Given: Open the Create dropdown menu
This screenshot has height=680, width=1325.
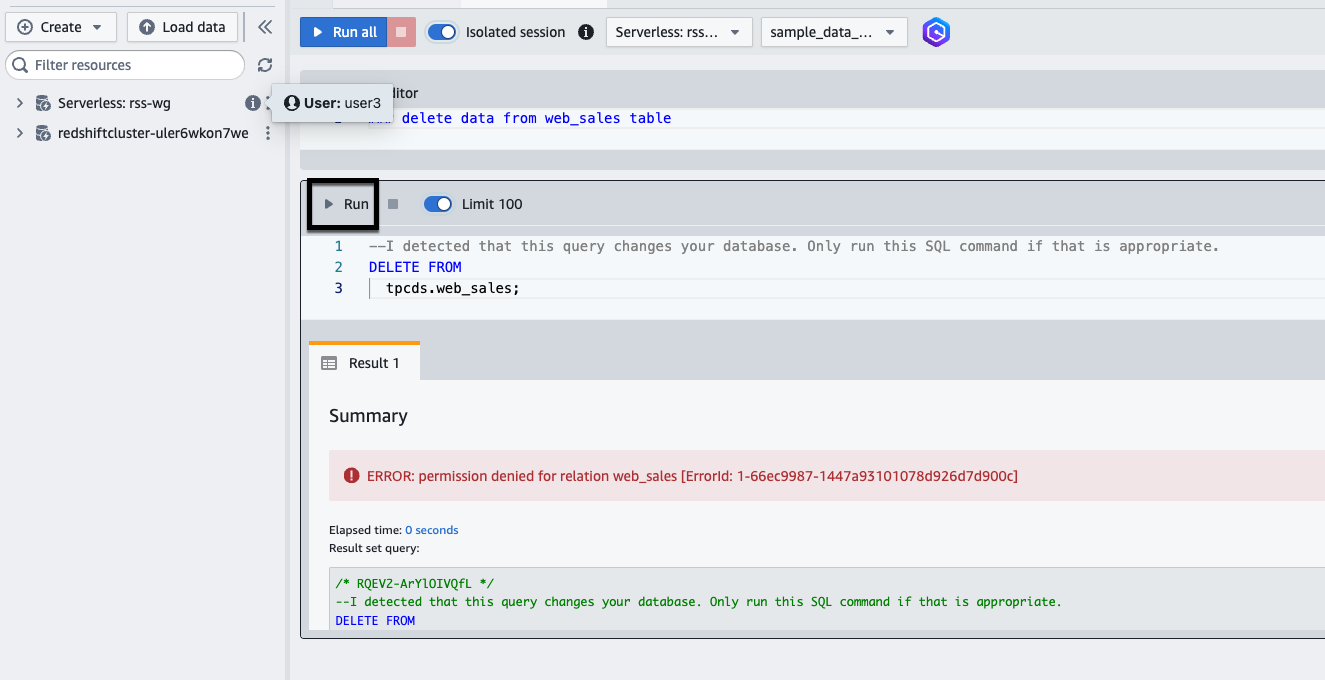Looking at the screenshot, I should click(60, 27).
